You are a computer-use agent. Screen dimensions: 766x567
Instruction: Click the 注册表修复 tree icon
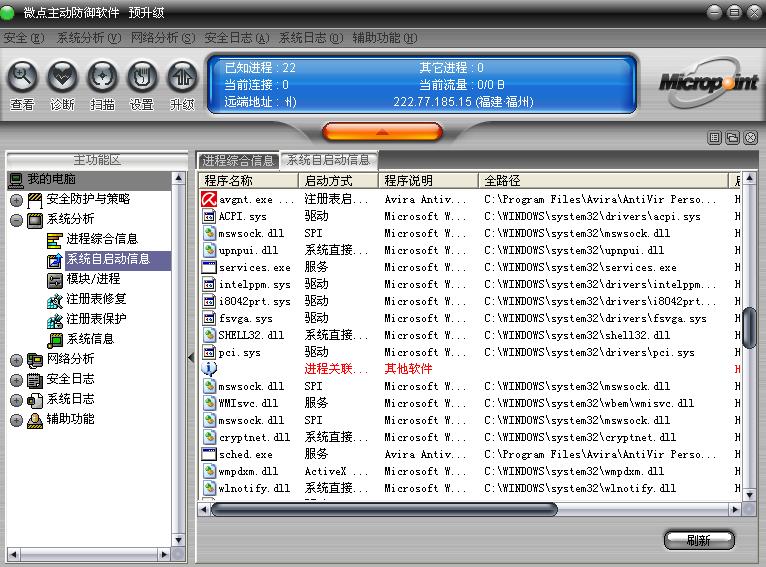(55, 300)
